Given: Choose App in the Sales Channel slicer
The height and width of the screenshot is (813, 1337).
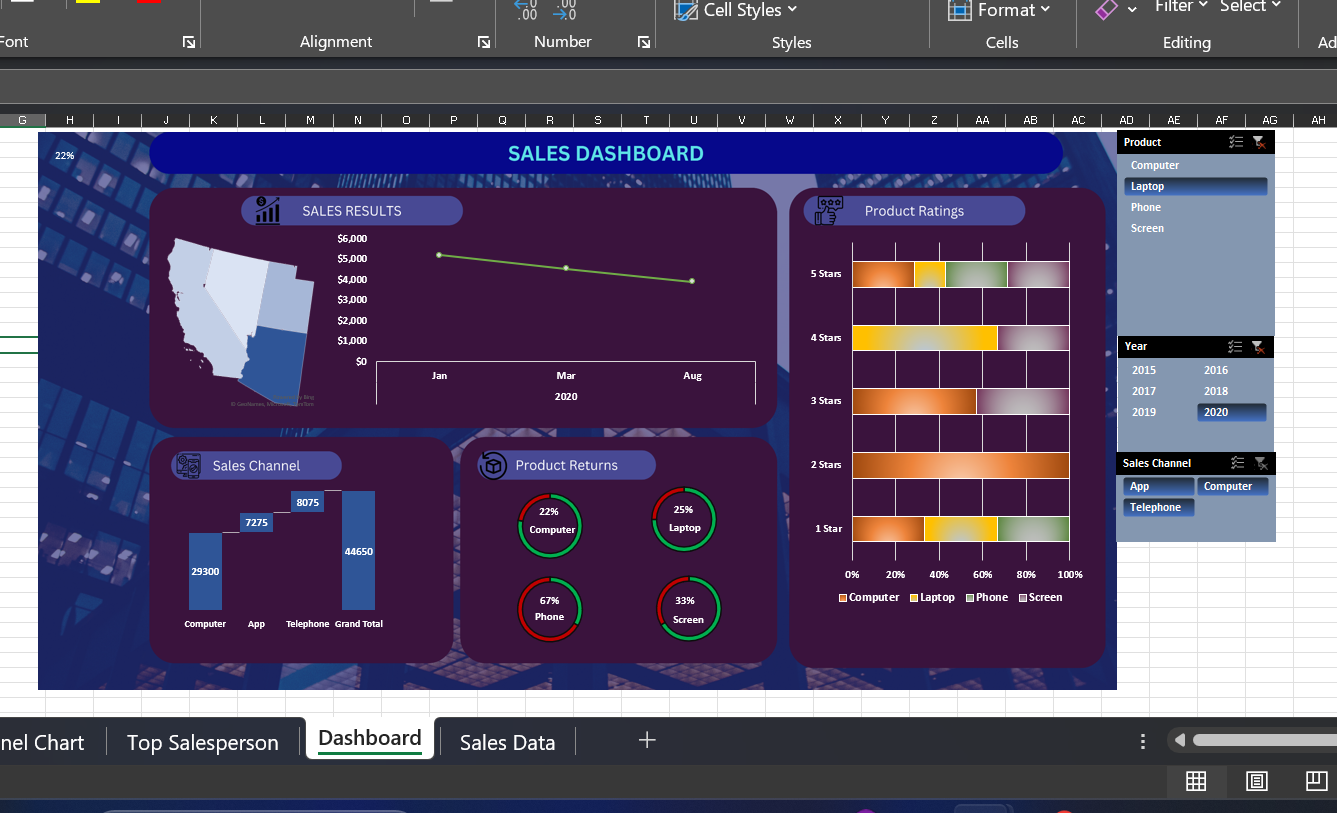Looking at the screenshot, I should [x=1158, y=487].
